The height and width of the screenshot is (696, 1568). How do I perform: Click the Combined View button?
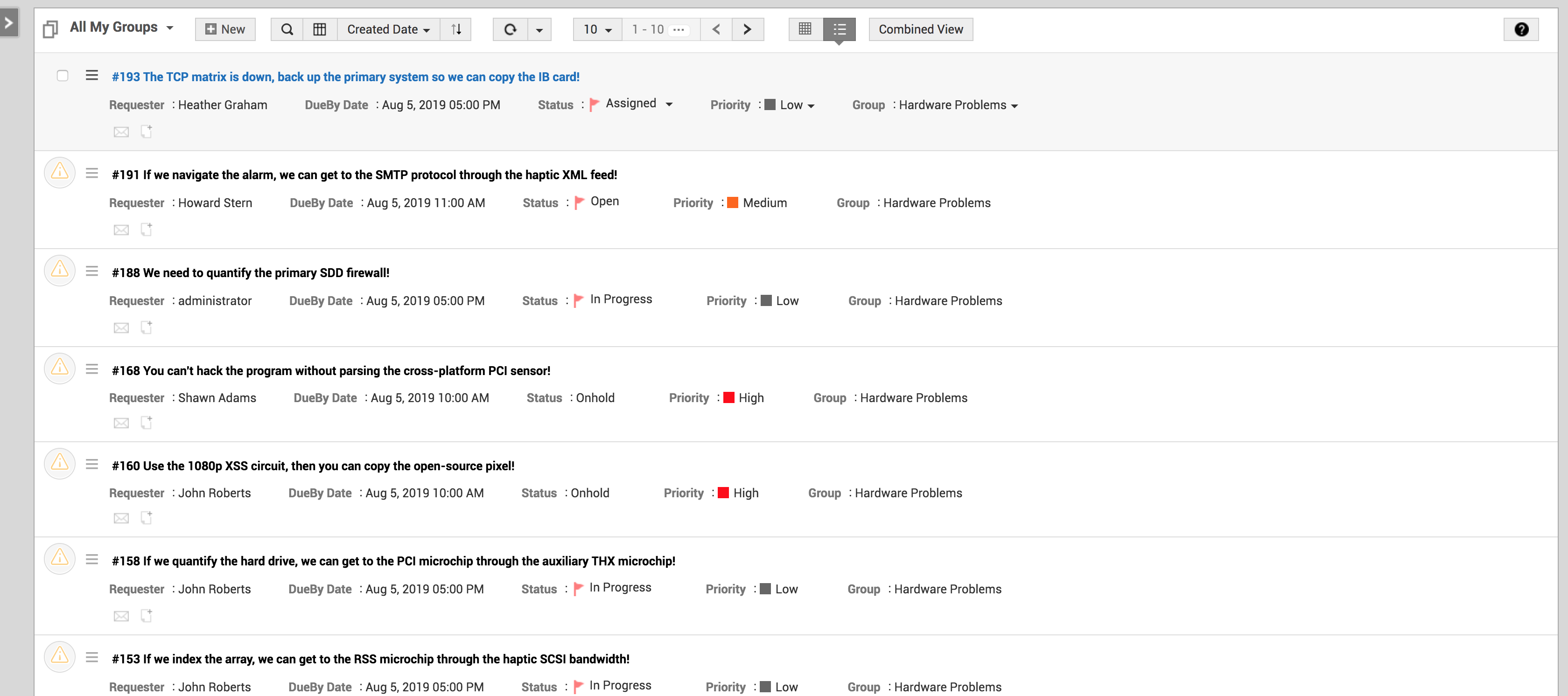coord(920,29)
